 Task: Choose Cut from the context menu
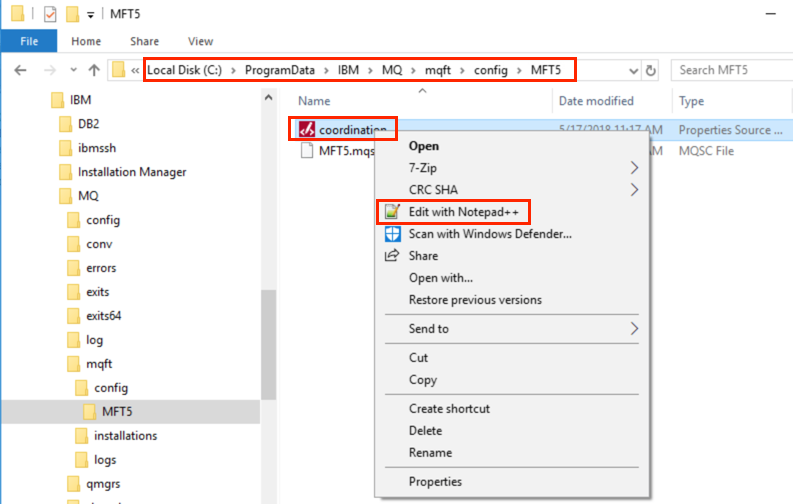pos(418,357)
